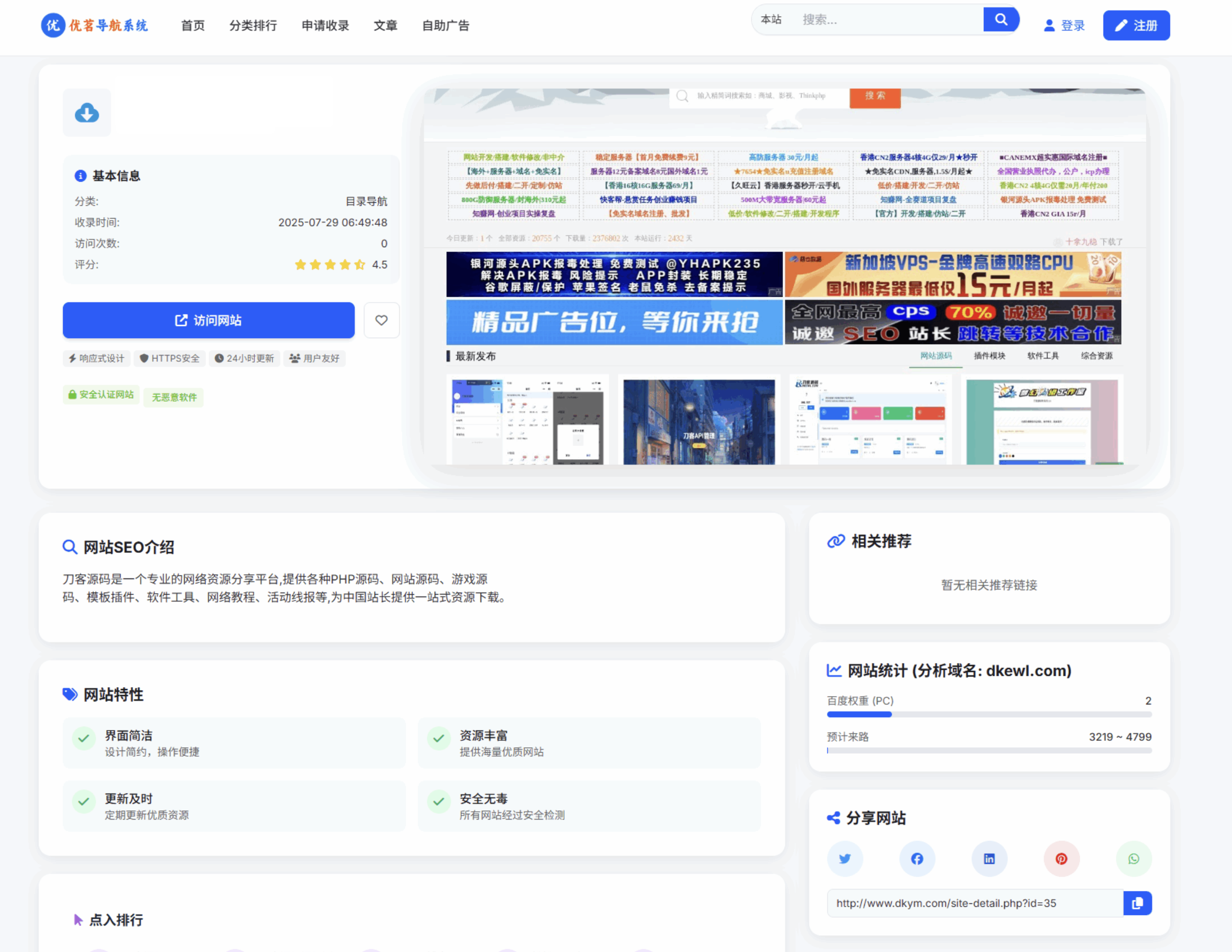Go to 自助广告 in navigation
1232x952 pixels.
(446, 26)
